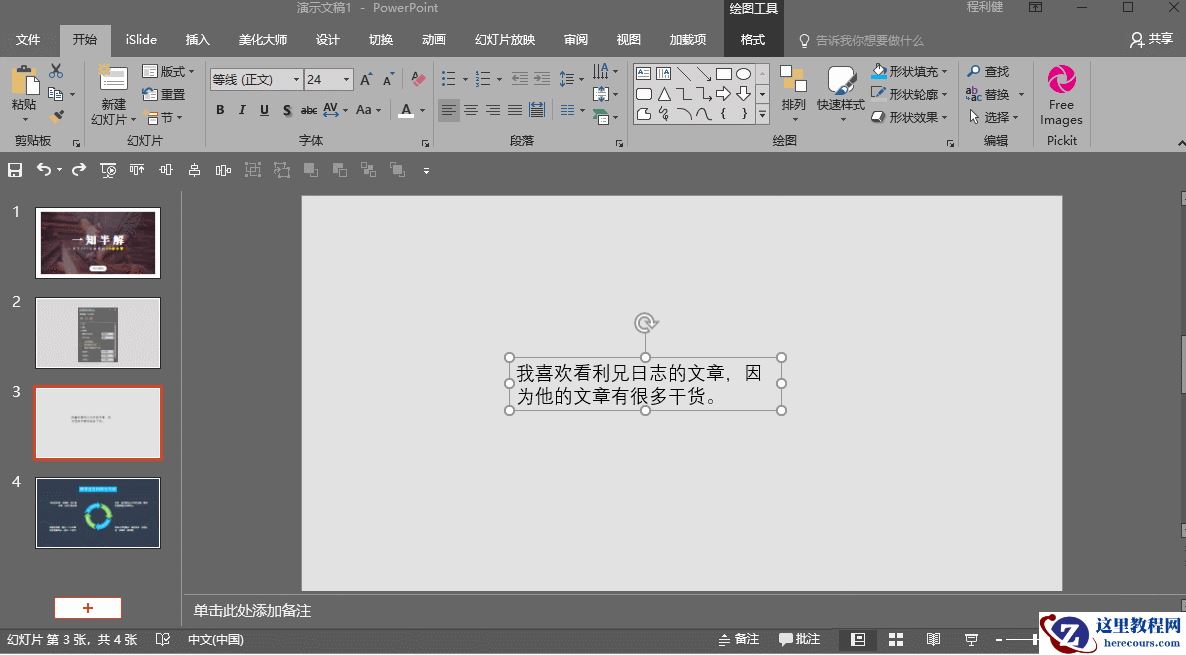Open the 插入 ribbon tab

click(198, 40)
